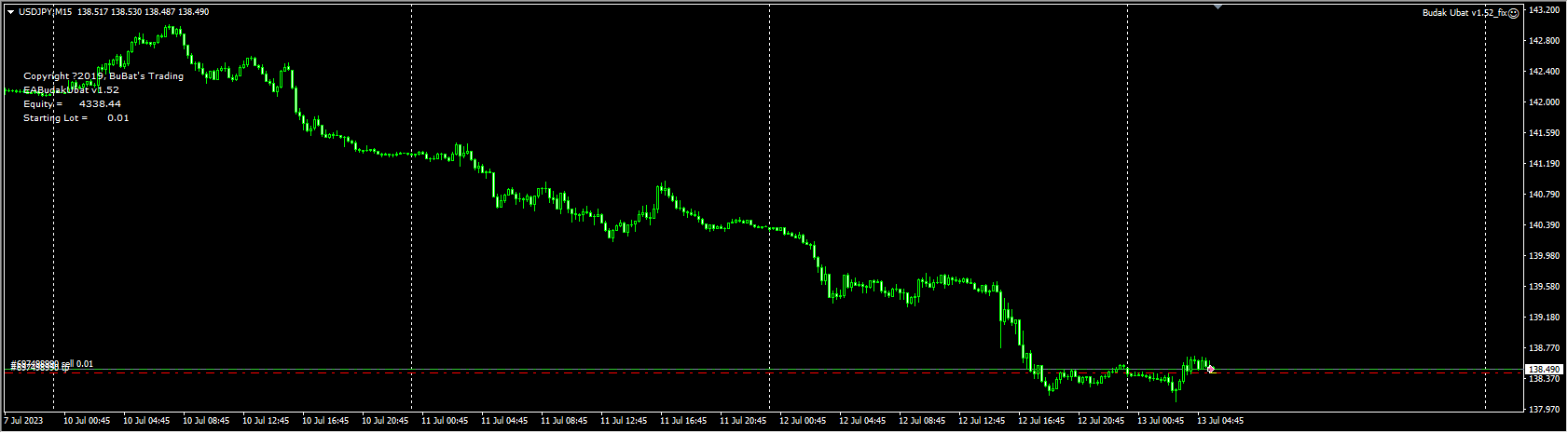
Task: Click the '11 Jul 08:45' time label
Action: pyautogui.click(x=564, y=421)
